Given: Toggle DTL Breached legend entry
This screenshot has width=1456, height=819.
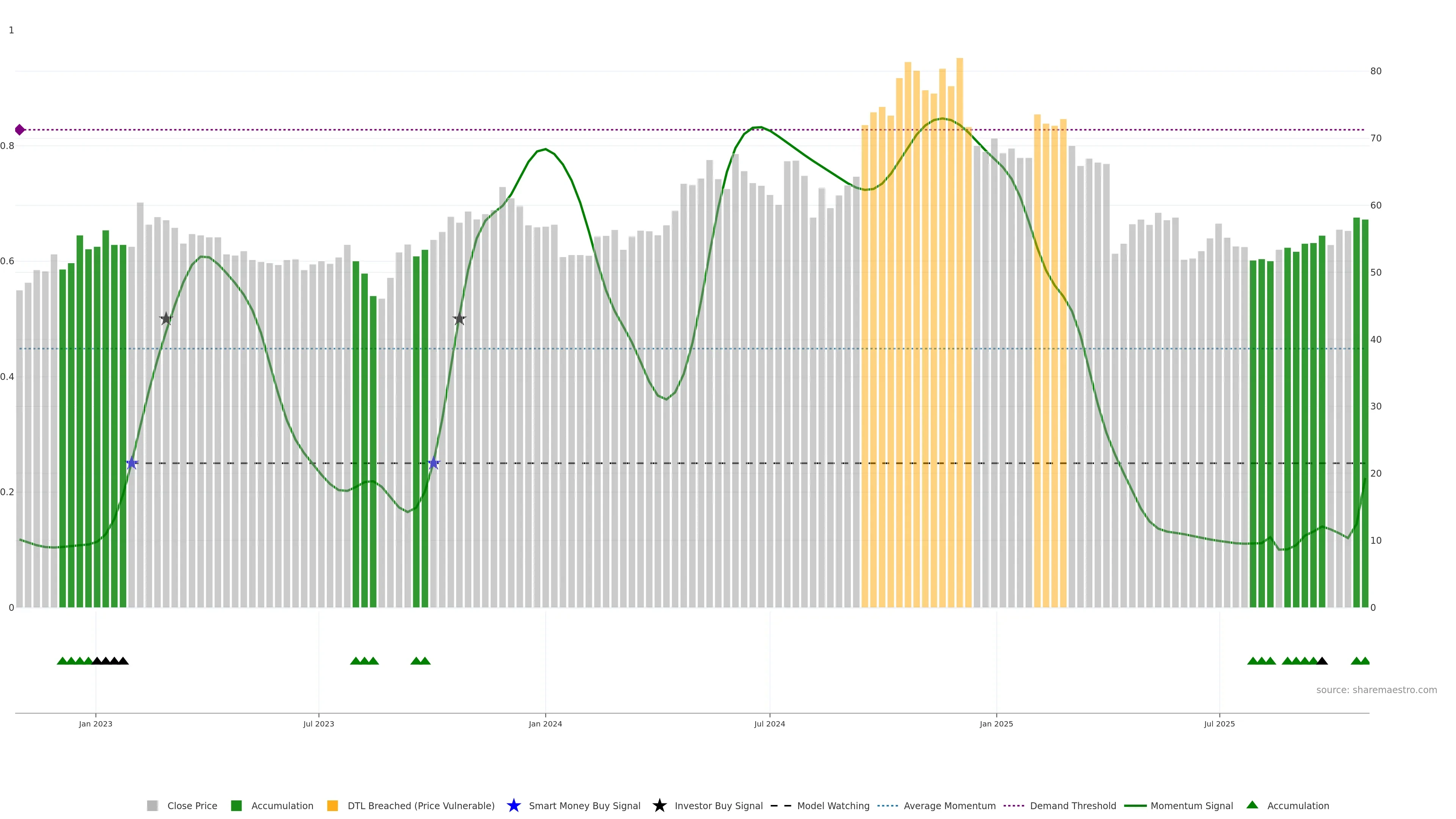Looking at the screenshot, I should point(420,806).
